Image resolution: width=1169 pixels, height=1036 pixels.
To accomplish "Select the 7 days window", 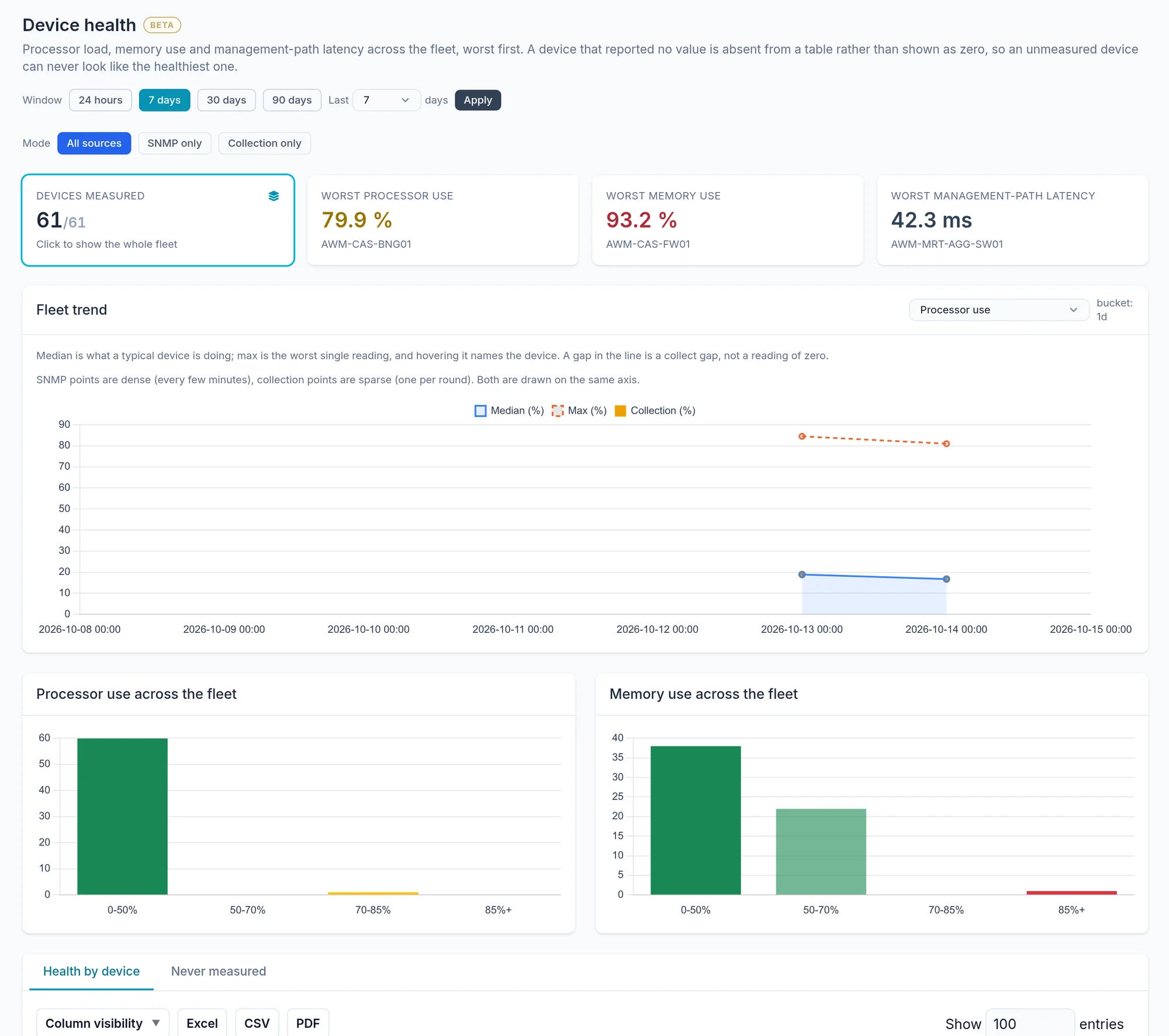I will 164,100.
